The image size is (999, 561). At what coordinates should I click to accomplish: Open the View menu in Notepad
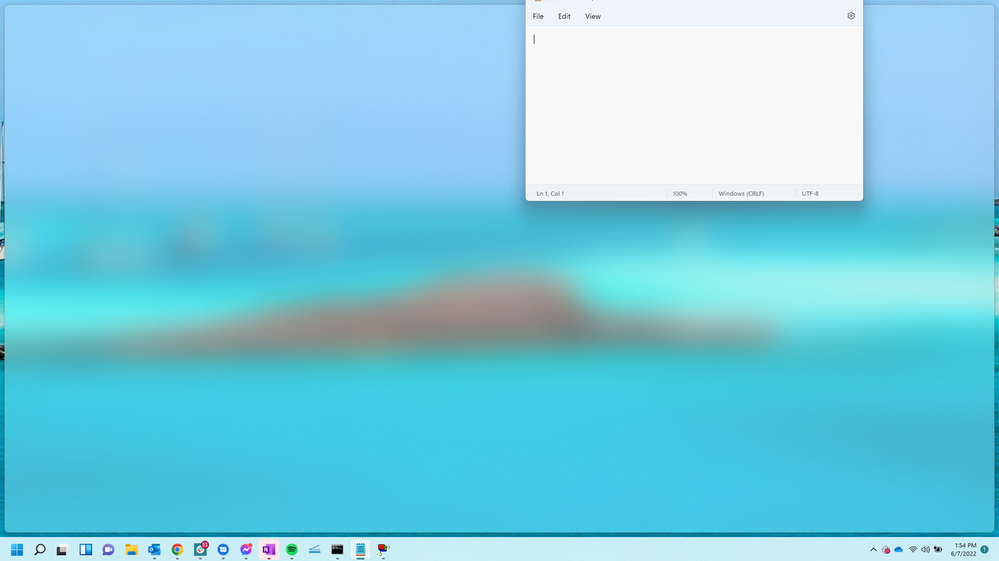(x=593, y=17)
